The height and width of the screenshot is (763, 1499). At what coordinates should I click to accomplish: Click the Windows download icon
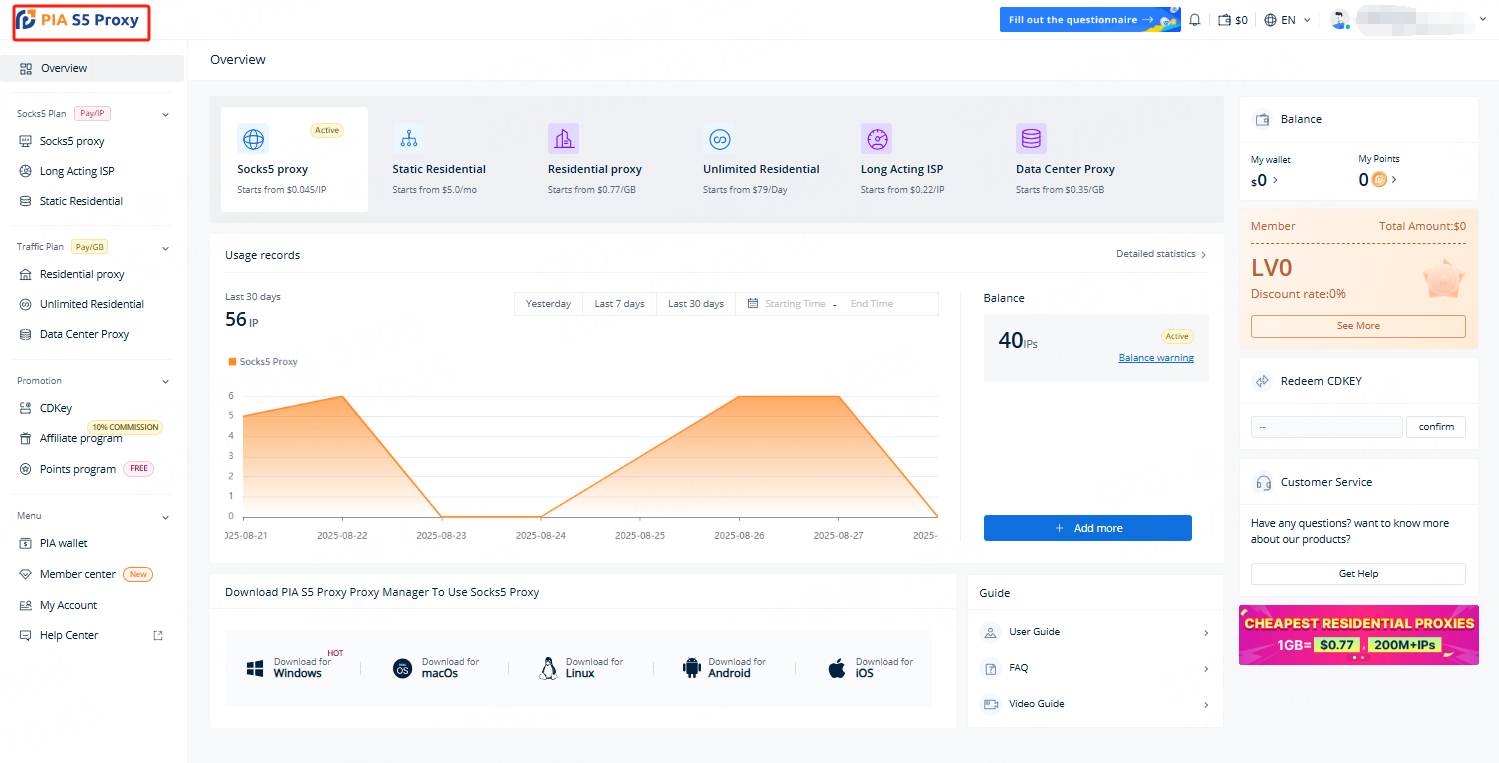coord(255,668)
